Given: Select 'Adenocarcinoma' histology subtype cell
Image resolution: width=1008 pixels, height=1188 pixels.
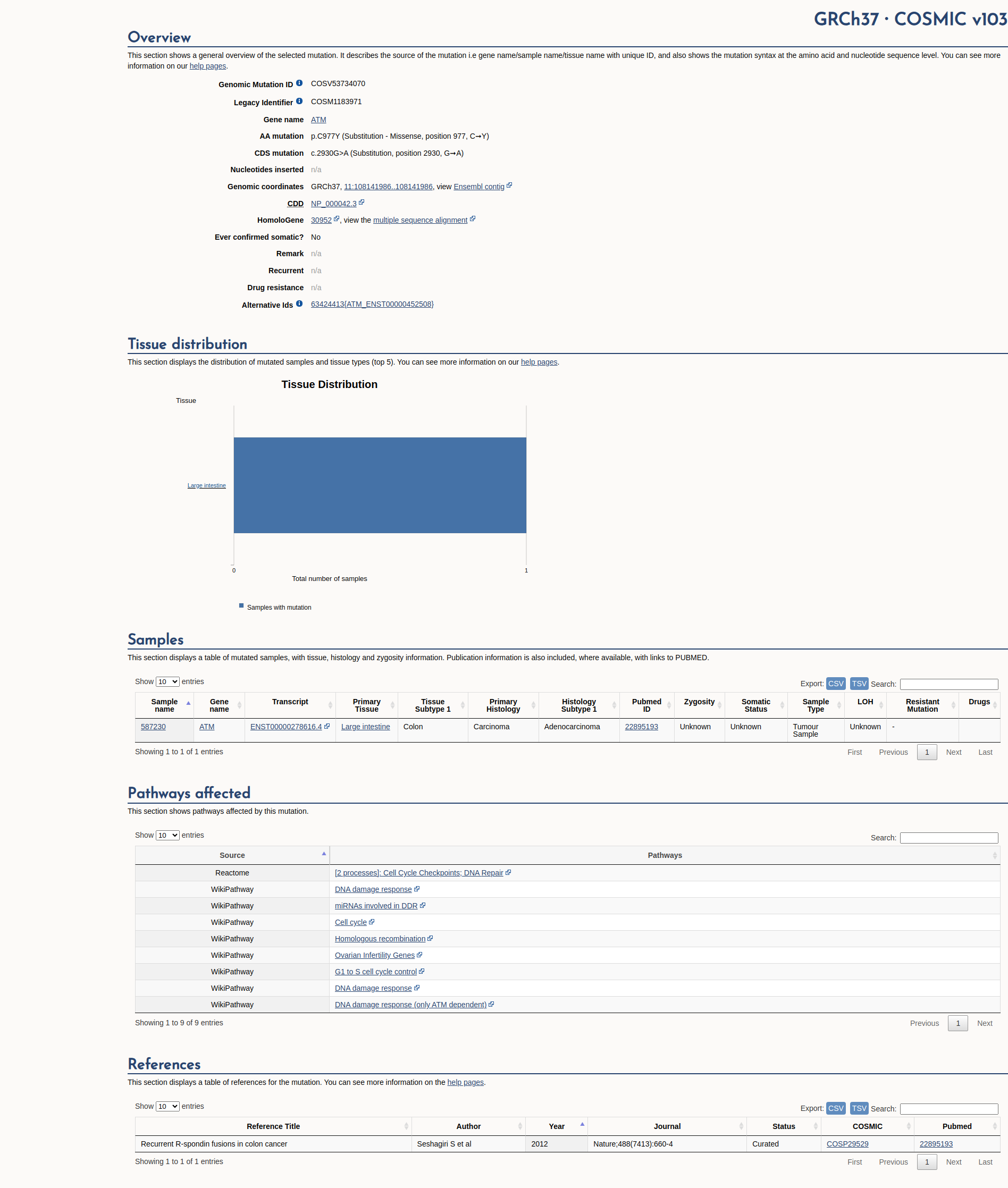Looking at the screenshot, I should pyautogui.click(x=578, y=730).
